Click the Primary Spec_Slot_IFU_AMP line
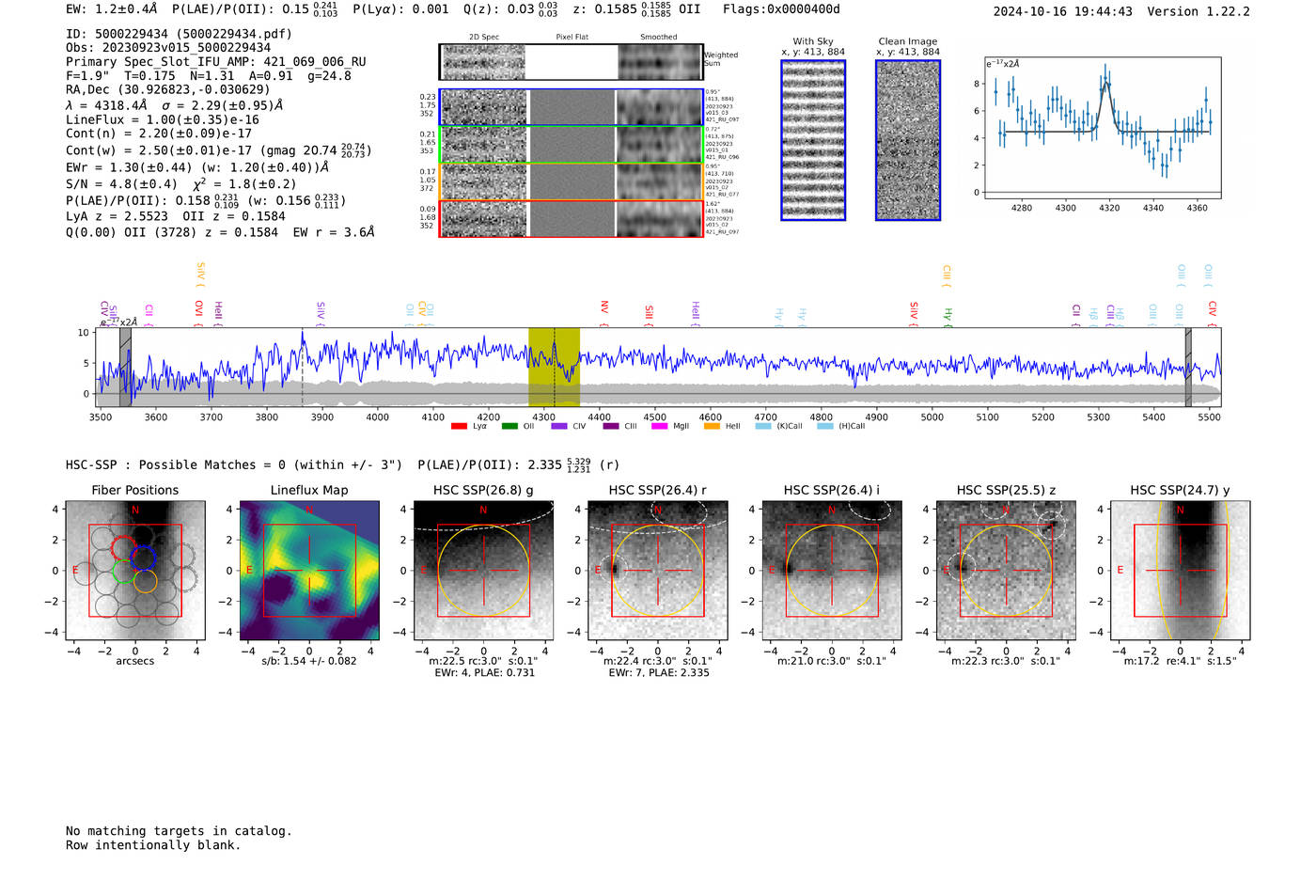Image resolution: width=1316 pixels, height=896 pixels. (x=216, y=62)
